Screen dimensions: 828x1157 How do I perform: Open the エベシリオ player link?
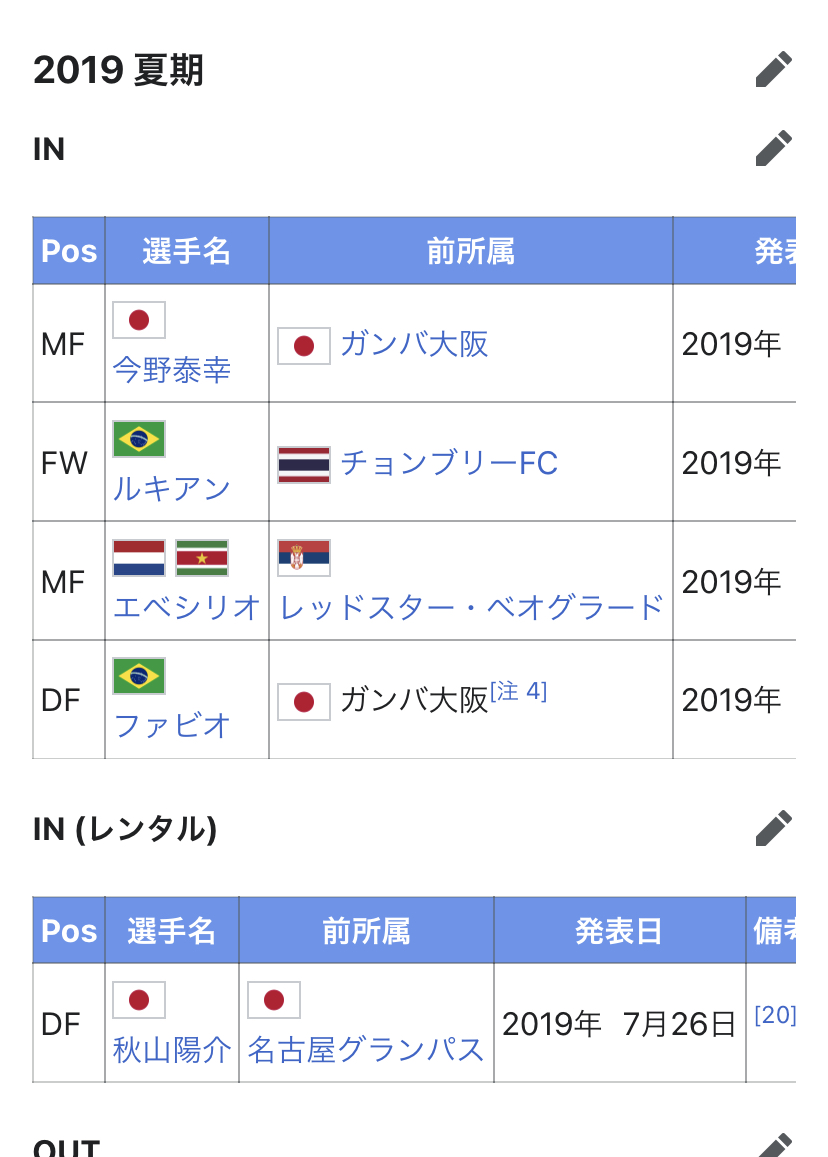pos(187,607)
